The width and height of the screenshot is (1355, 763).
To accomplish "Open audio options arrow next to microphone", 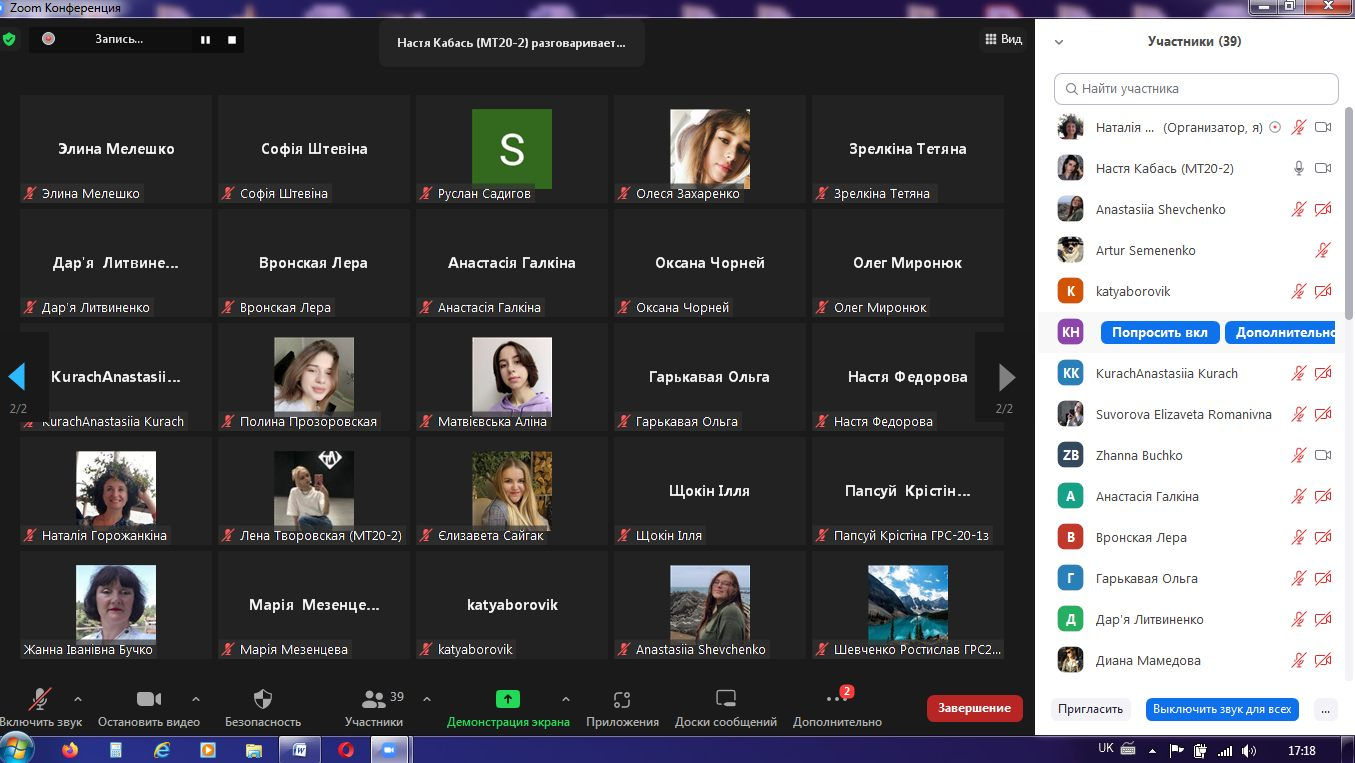I will pos(78,699).
